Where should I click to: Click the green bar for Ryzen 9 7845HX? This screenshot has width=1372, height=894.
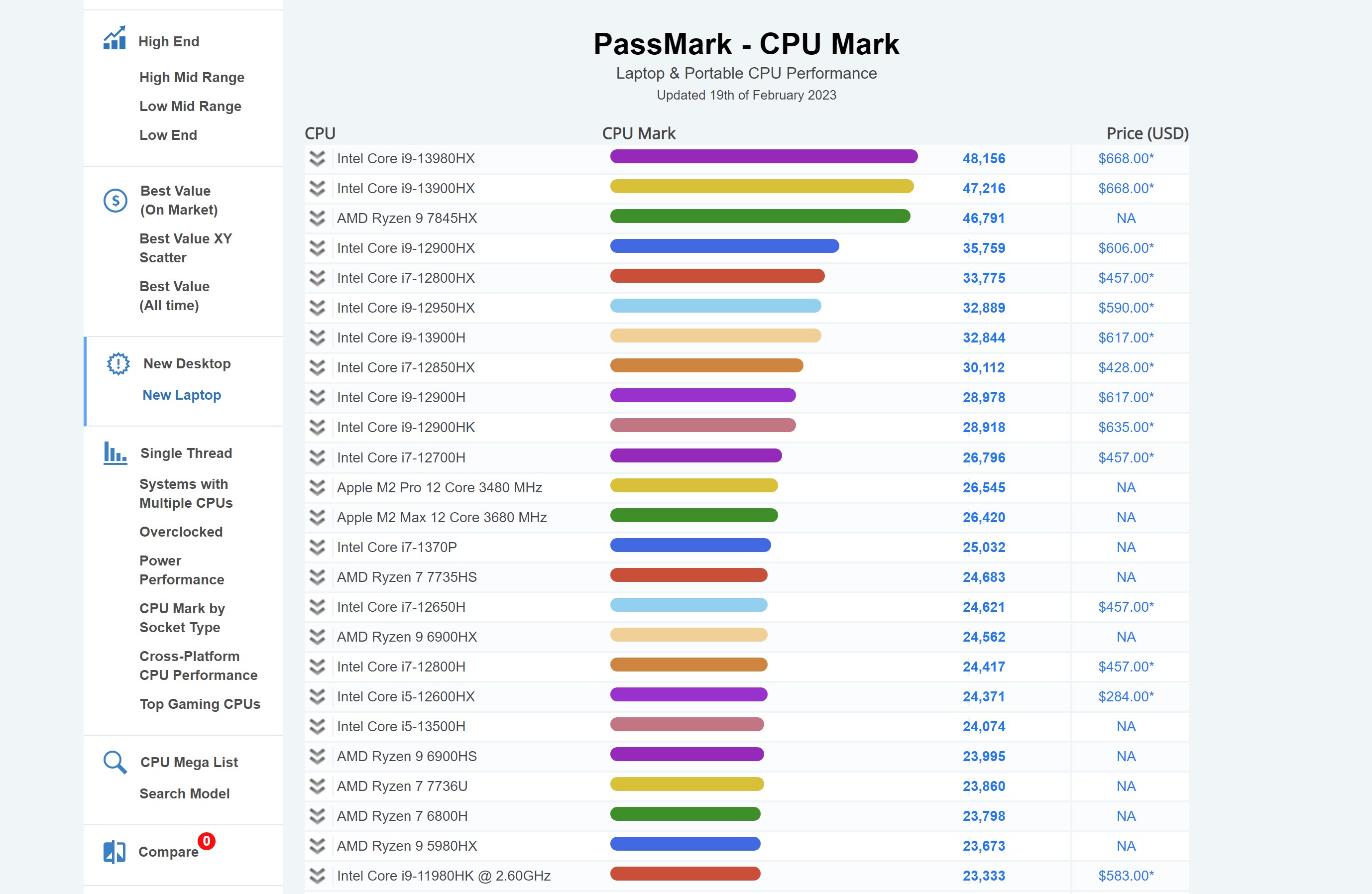tap(760, 216)
